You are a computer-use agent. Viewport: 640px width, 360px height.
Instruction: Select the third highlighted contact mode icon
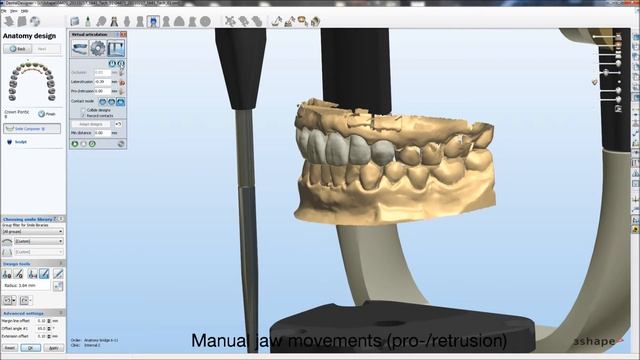(120, 102)
